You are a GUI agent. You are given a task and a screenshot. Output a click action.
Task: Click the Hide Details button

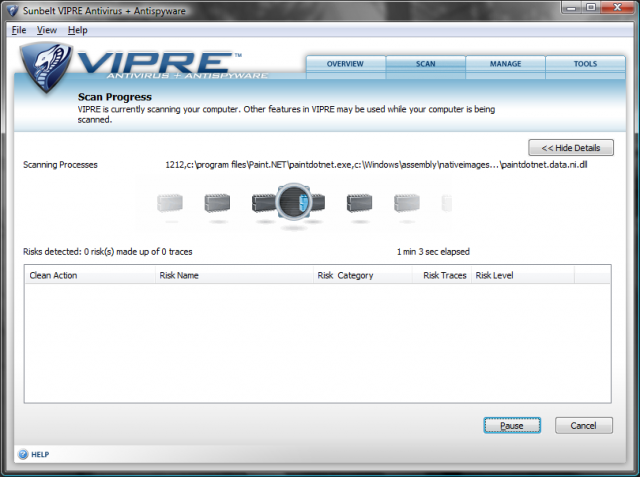point(571,148)
